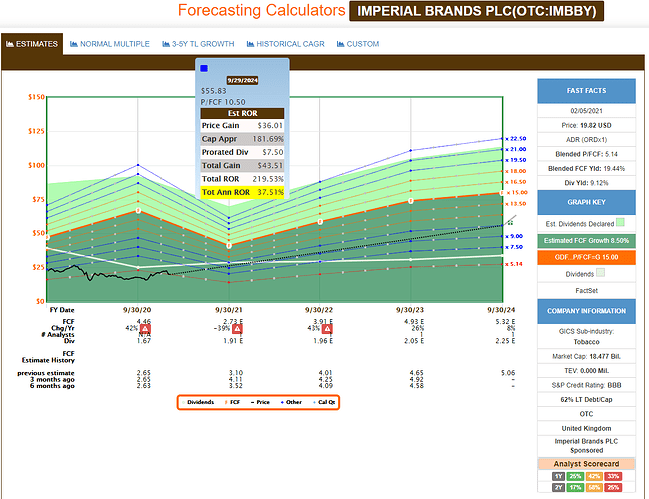Open the Estimates tab

(x=32, y=44)
